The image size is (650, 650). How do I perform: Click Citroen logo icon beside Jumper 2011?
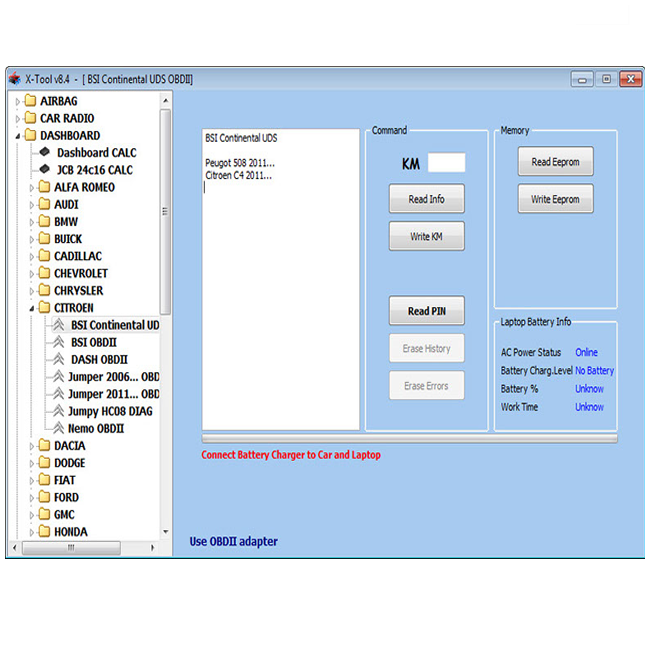(x=59, y=393)
